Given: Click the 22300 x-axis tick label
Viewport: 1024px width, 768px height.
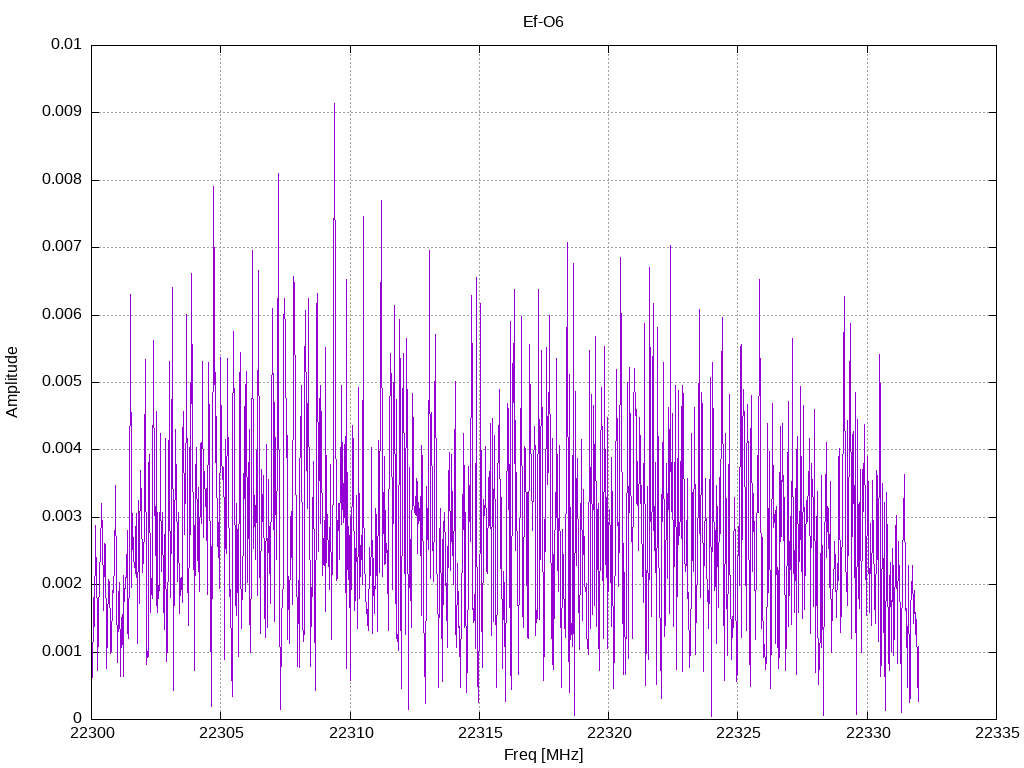Looking at the screenshot, I should coord(91,733).
